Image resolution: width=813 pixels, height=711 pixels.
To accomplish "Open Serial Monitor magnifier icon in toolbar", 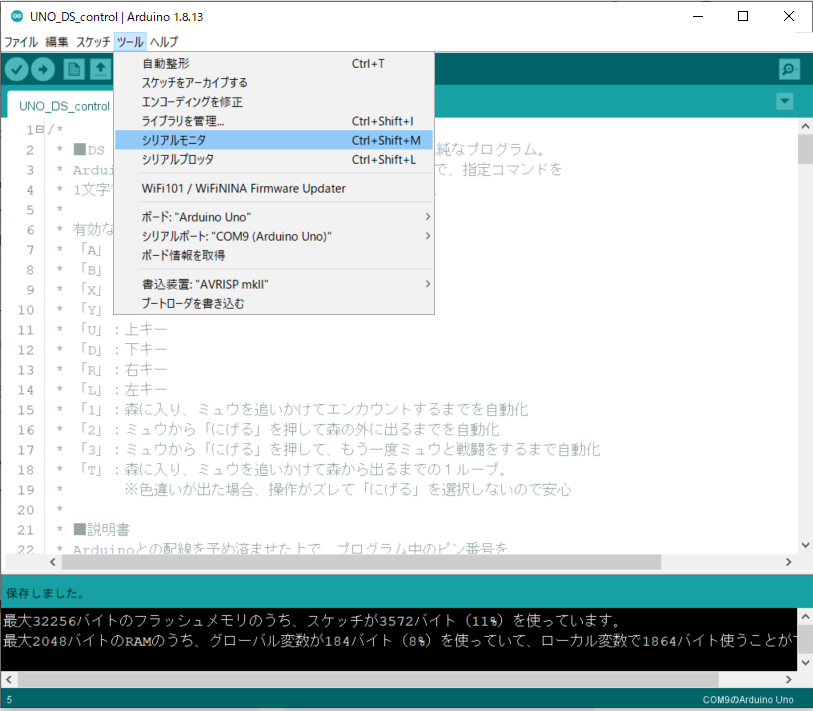I will point(789,69).
